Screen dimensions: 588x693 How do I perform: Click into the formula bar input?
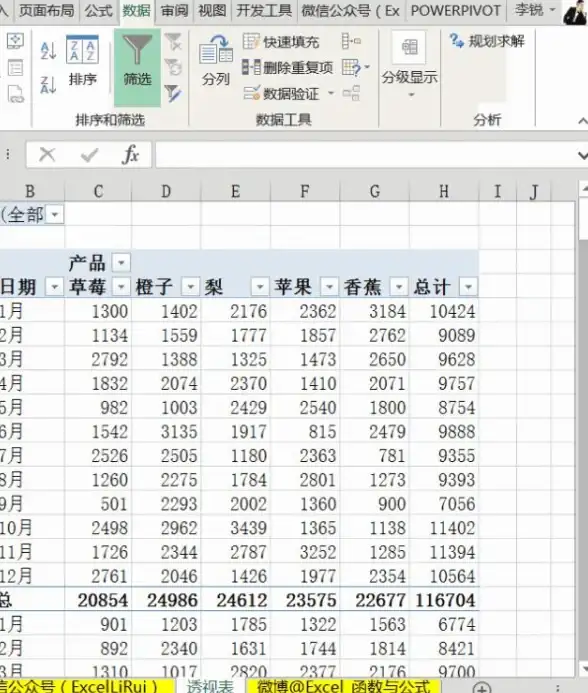coord(365,155)
